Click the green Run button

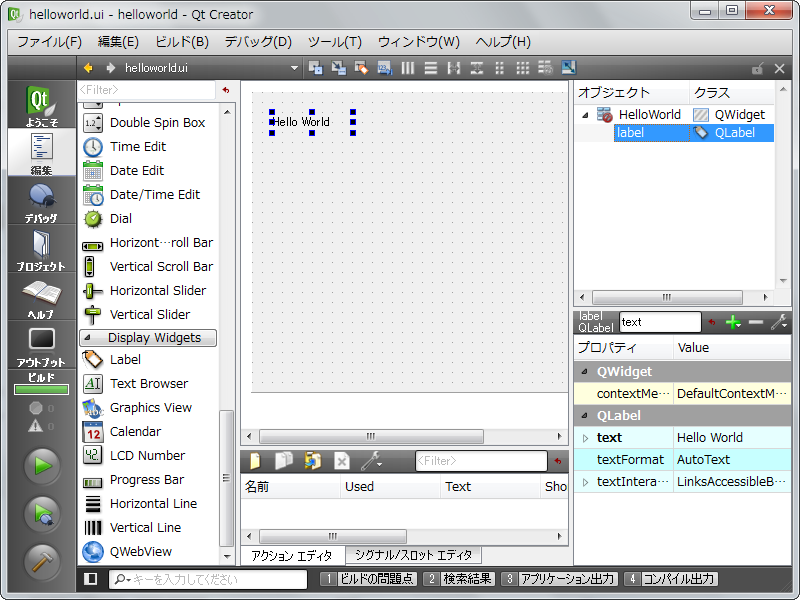pyautogui.click(x=42, y=465)
